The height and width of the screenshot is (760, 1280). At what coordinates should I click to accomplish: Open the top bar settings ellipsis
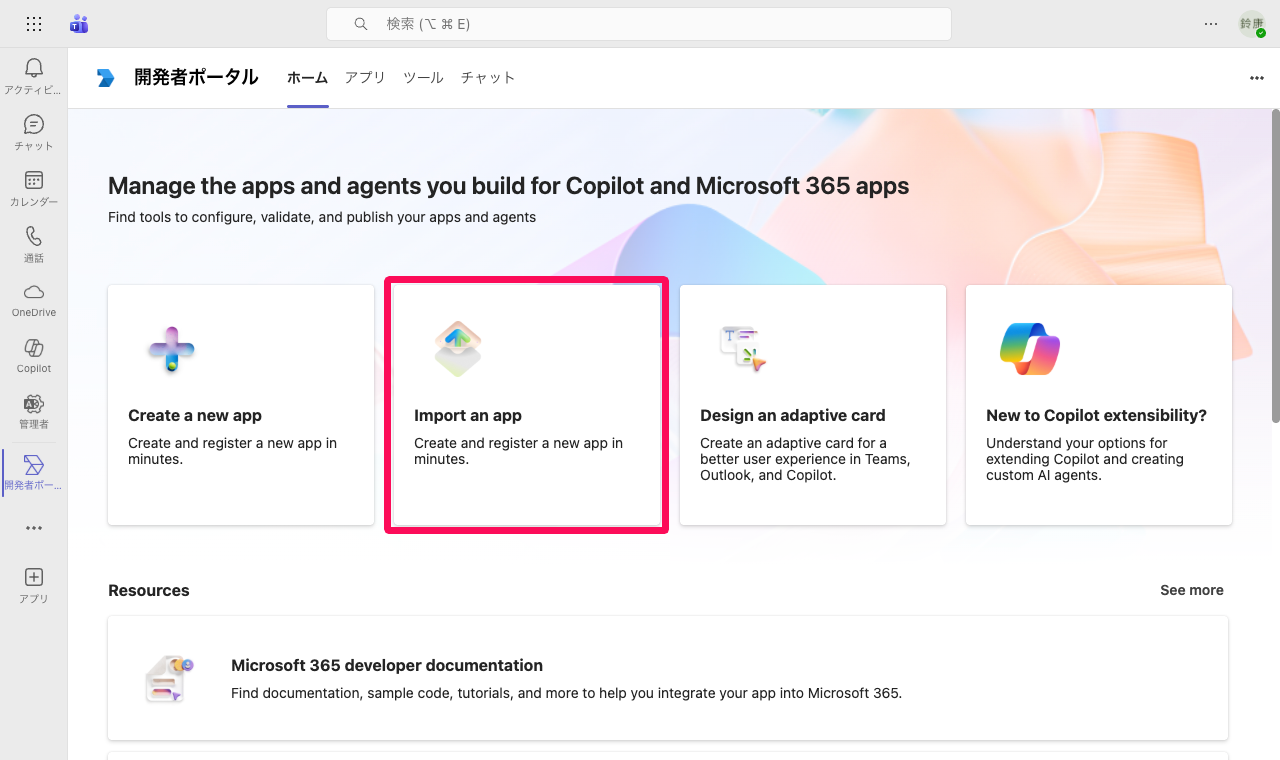pos(1211,24)
